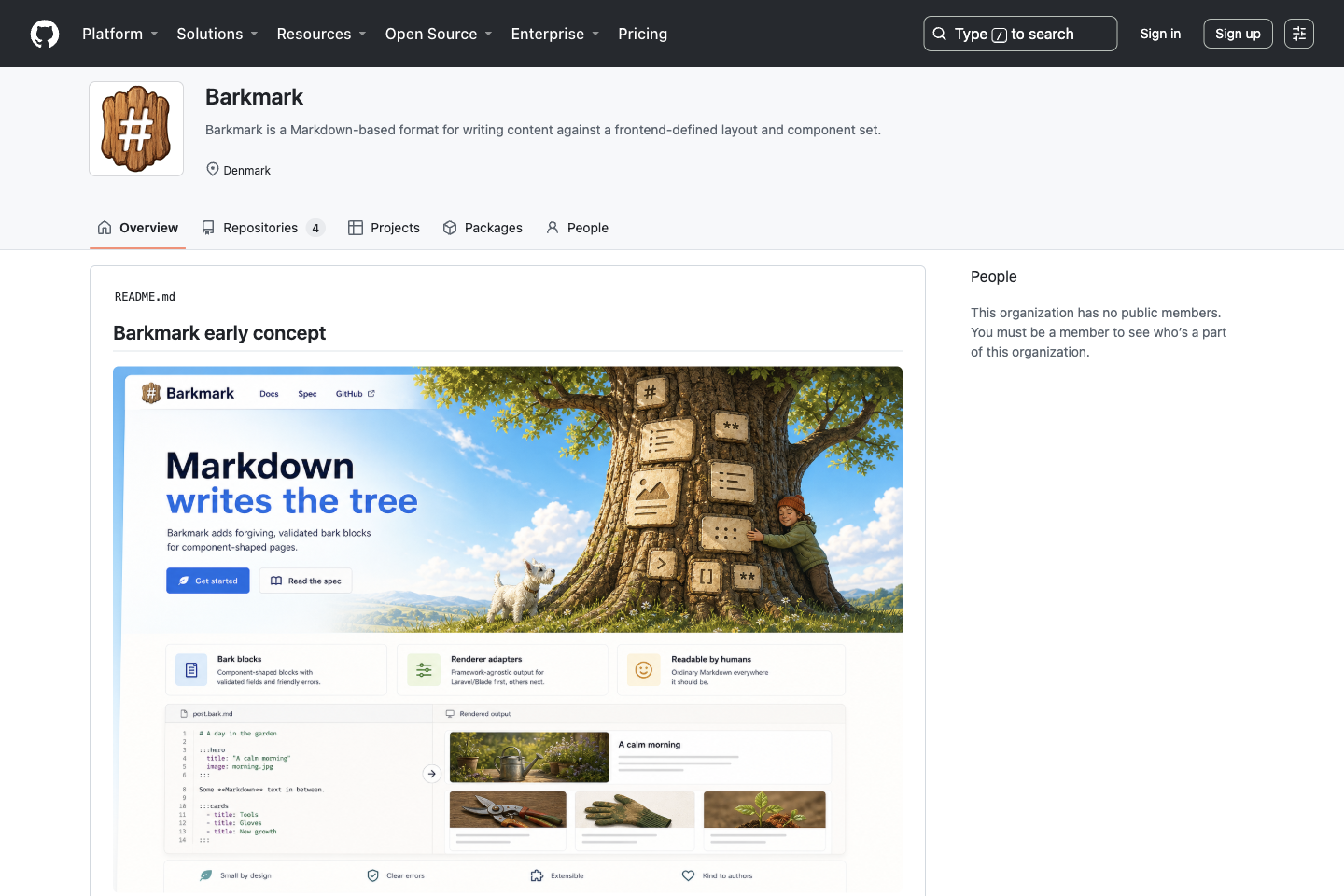Focus the Type to search field
Image resolution: width=1344 pixels, height=896 pixels.
[x=1020, y=34]
